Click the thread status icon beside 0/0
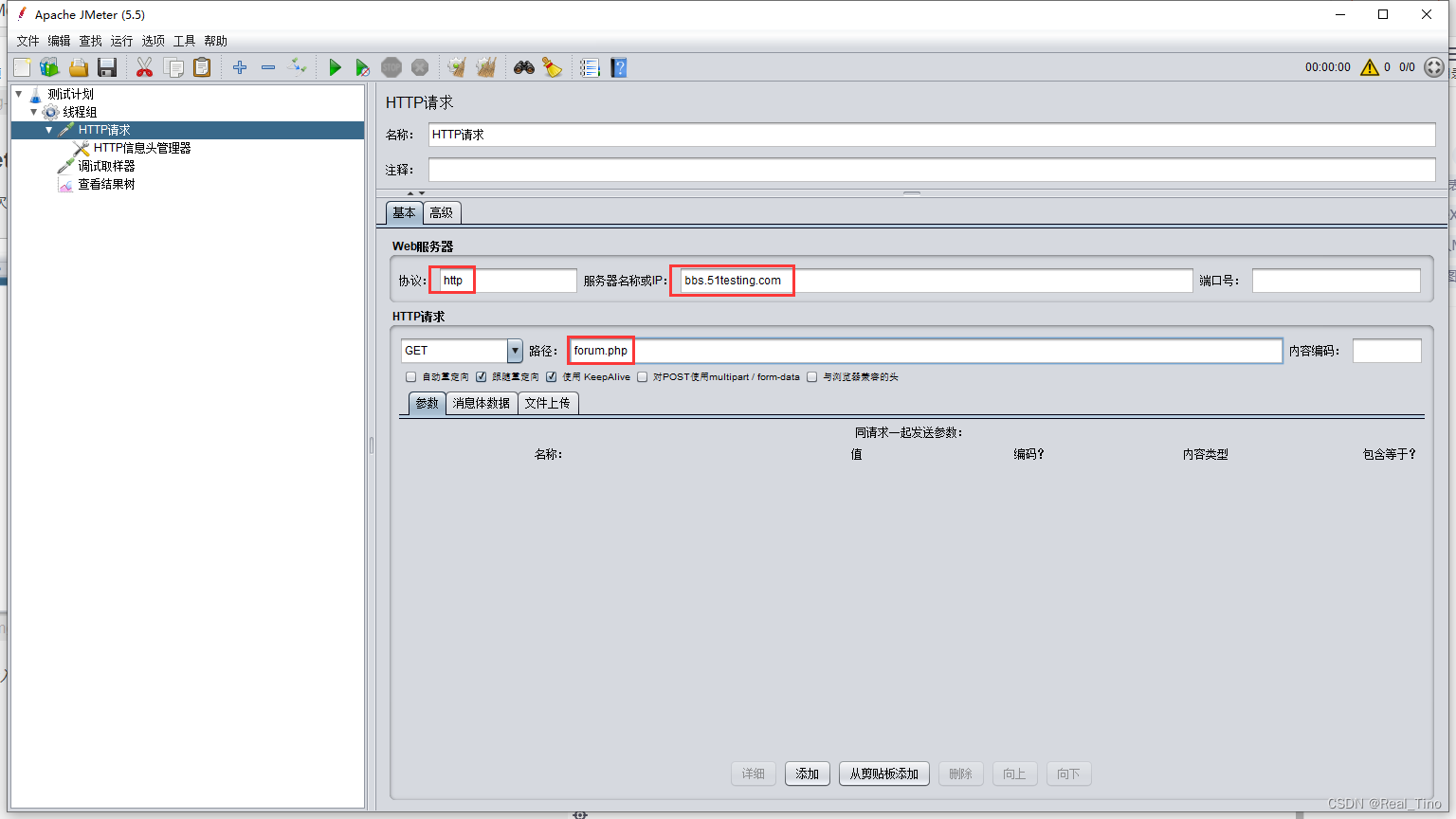 1434,67
